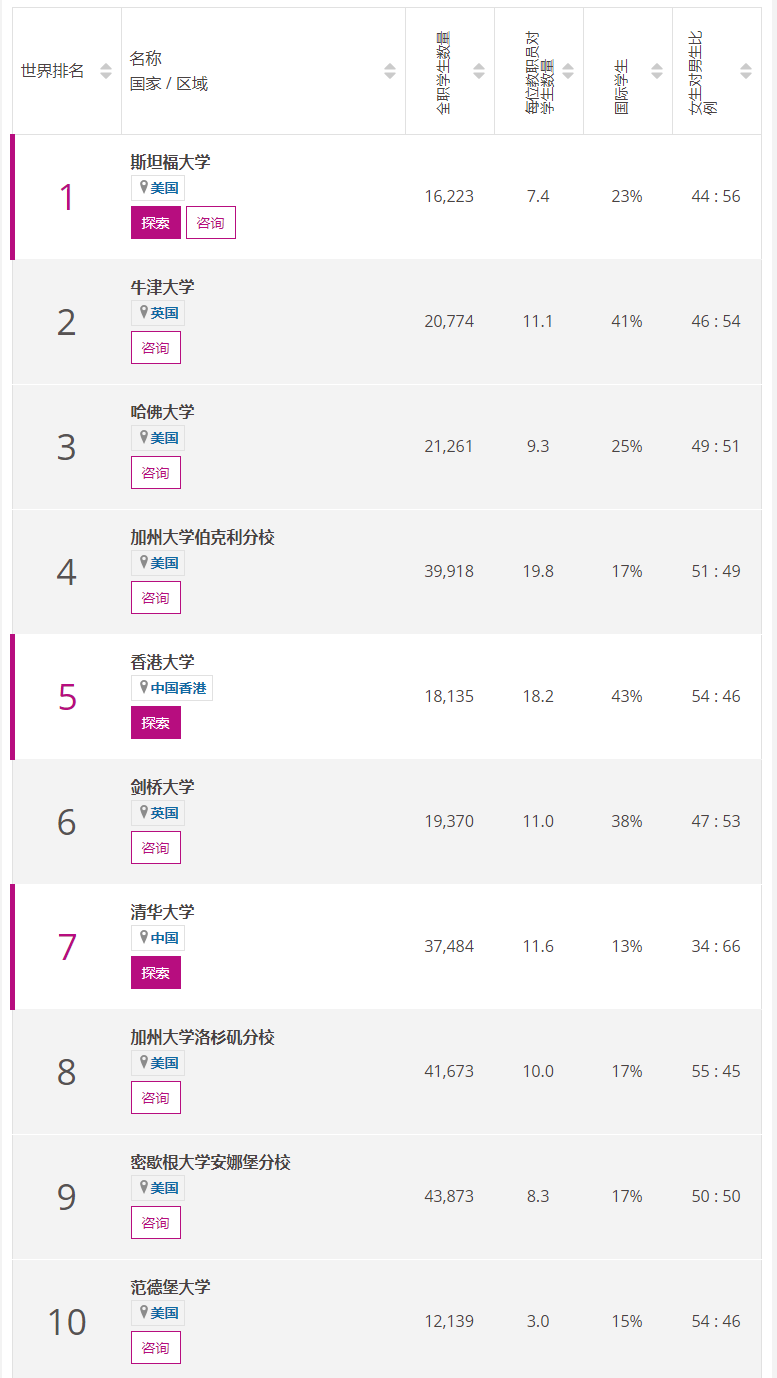This screenshot has height=1378, width=777.
Task: Sort by 每位教职员对学生数量 arrows
Action: pos(568,71)
